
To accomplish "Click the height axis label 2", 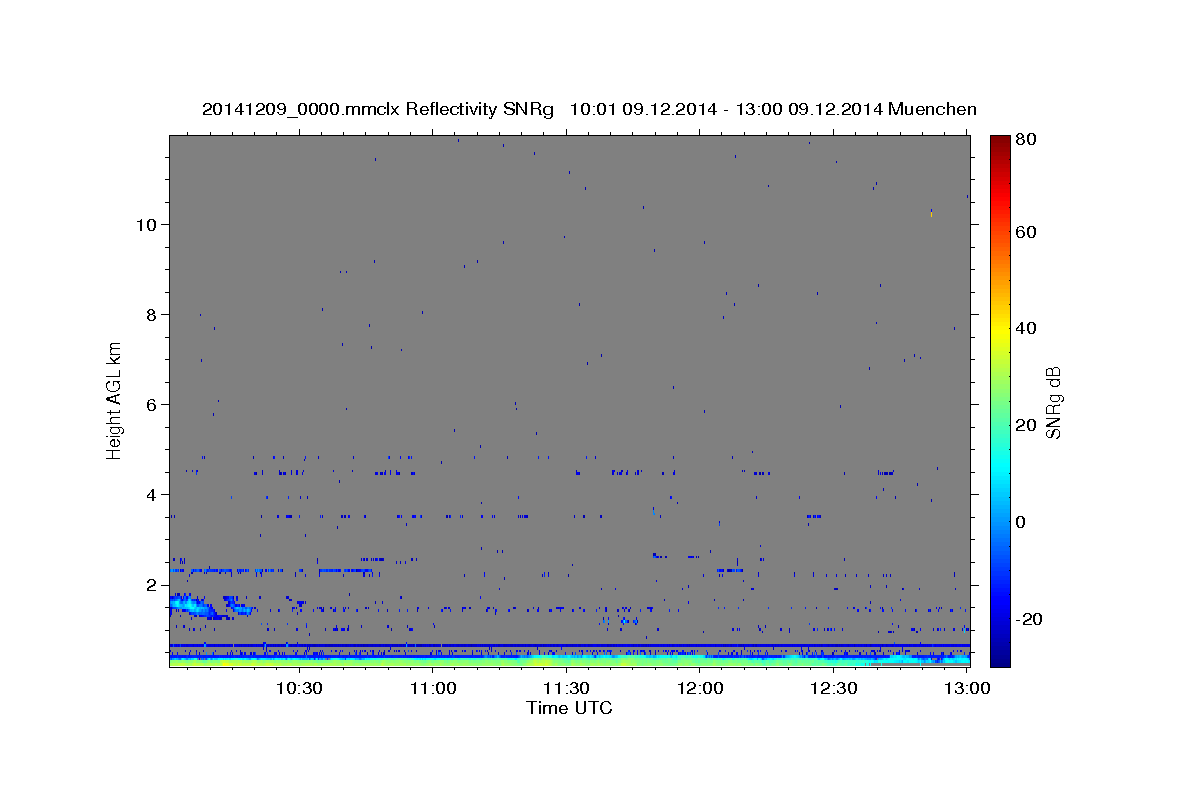I will pos(151,584).
